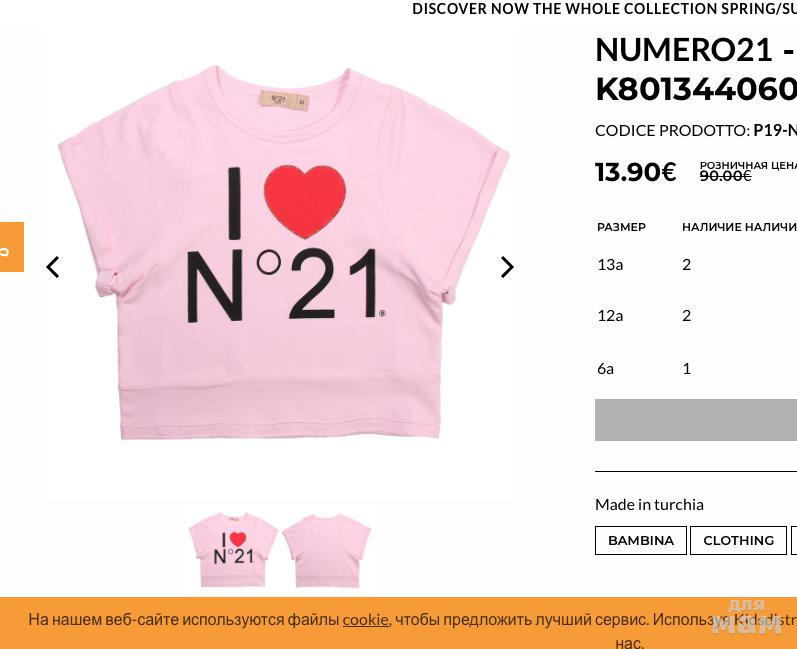Image resolution: width=797 pixels, height=649 pixels.
Task: Click the CLOTHING category tag
Action: click(x=738, y=540)
